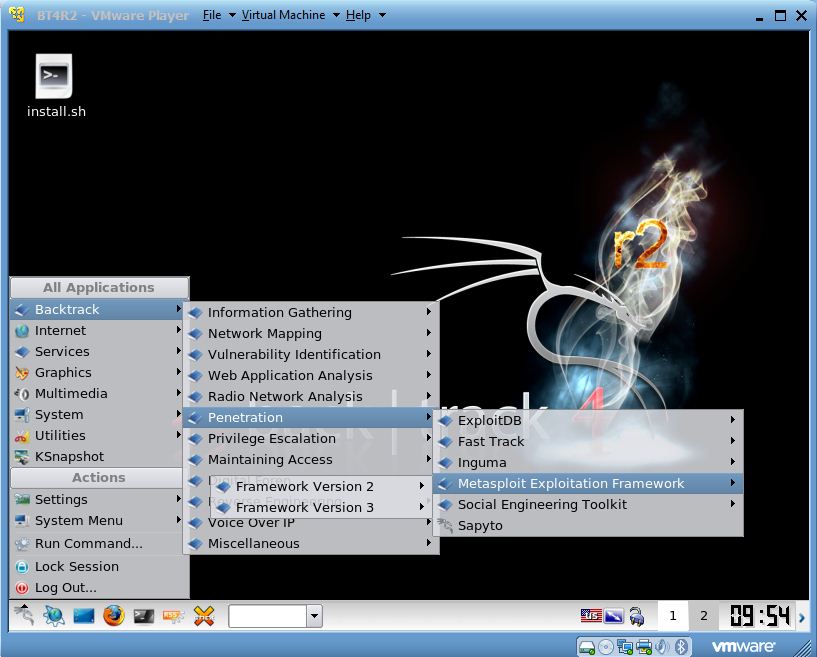Click the panel text input field
The width and height of the screenshot is (817, 657).
coord(267,616)
